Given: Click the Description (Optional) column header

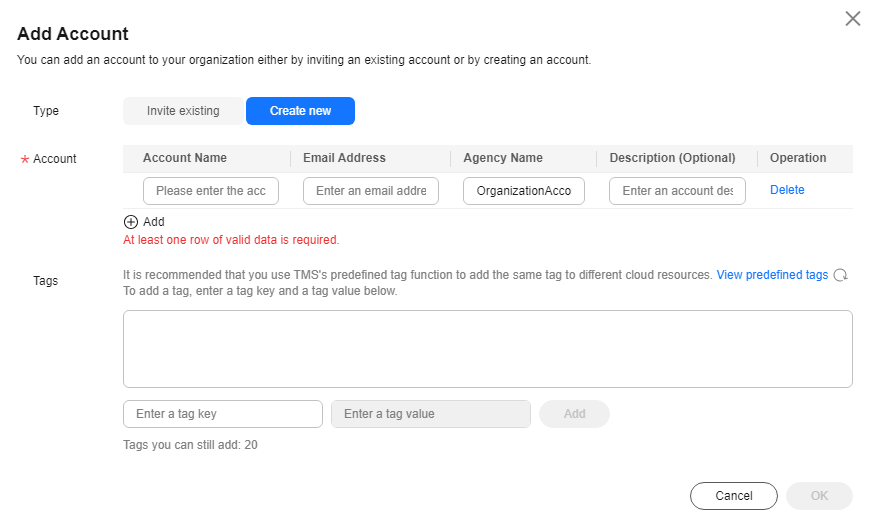Looking at the screenshot, I should (672, 158).
